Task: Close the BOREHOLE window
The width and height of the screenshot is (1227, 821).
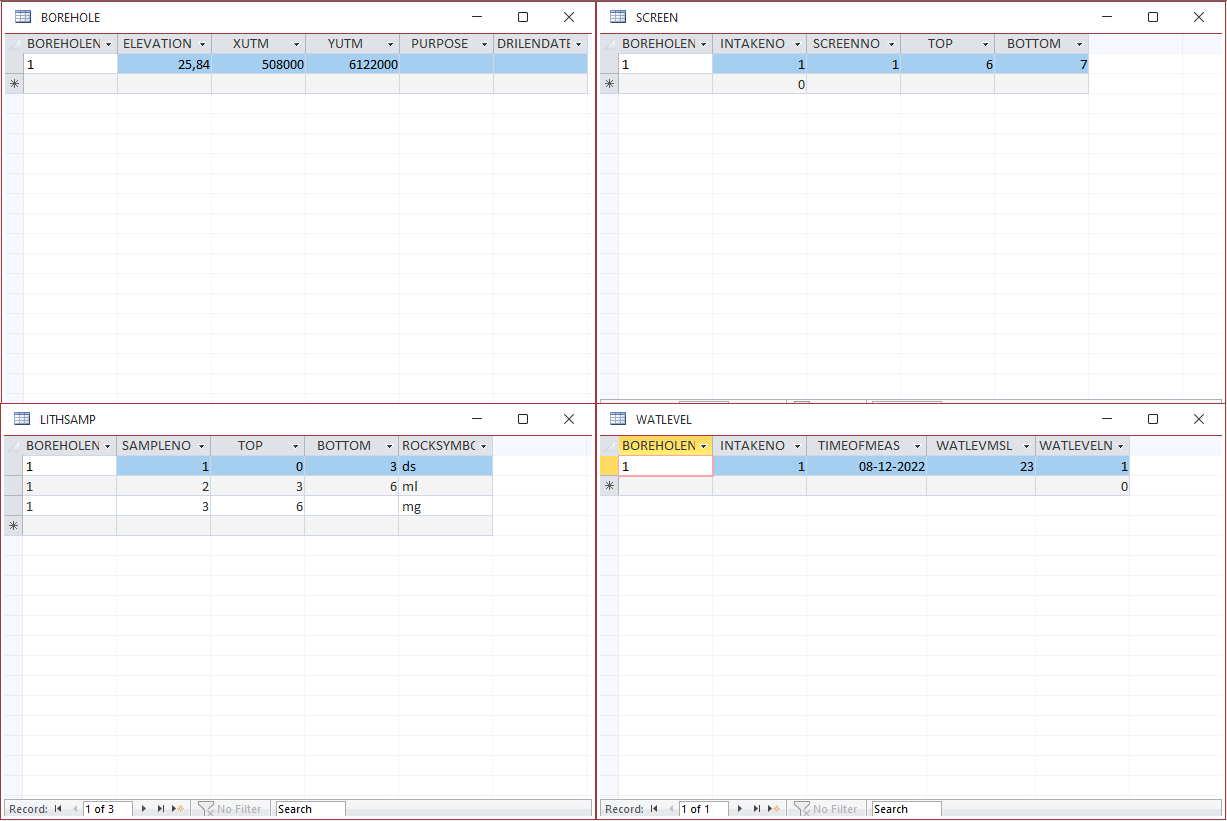Action: tap(569, 17)
